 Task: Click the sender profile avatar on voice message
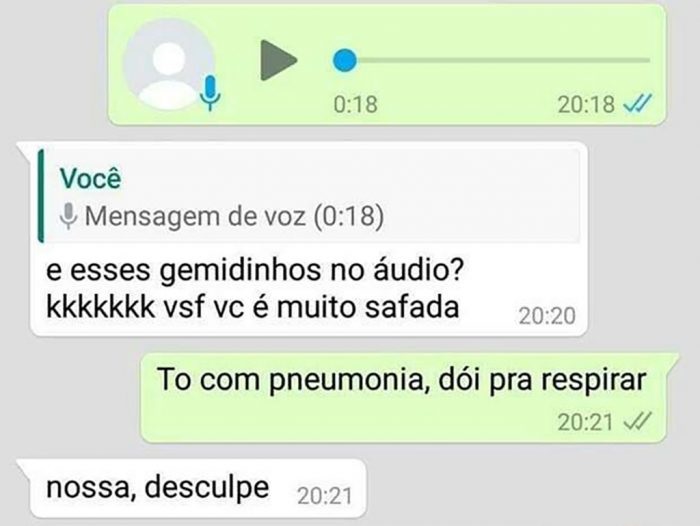pyautogui.click(x=168, y=65)
